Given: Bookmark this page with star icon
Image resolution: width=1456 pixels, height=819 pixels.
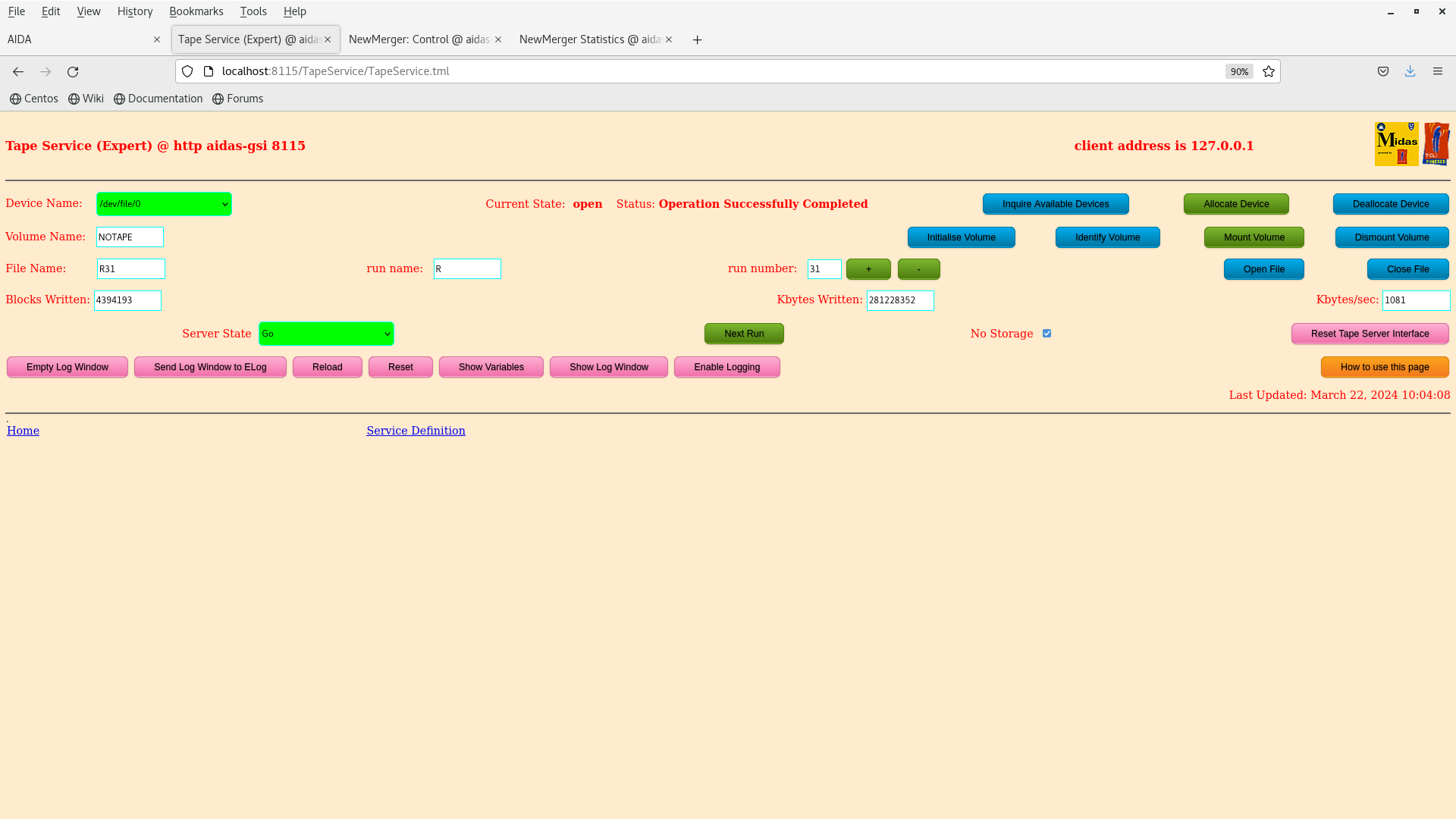Looking at the screenshot, I should (1269, 71).
